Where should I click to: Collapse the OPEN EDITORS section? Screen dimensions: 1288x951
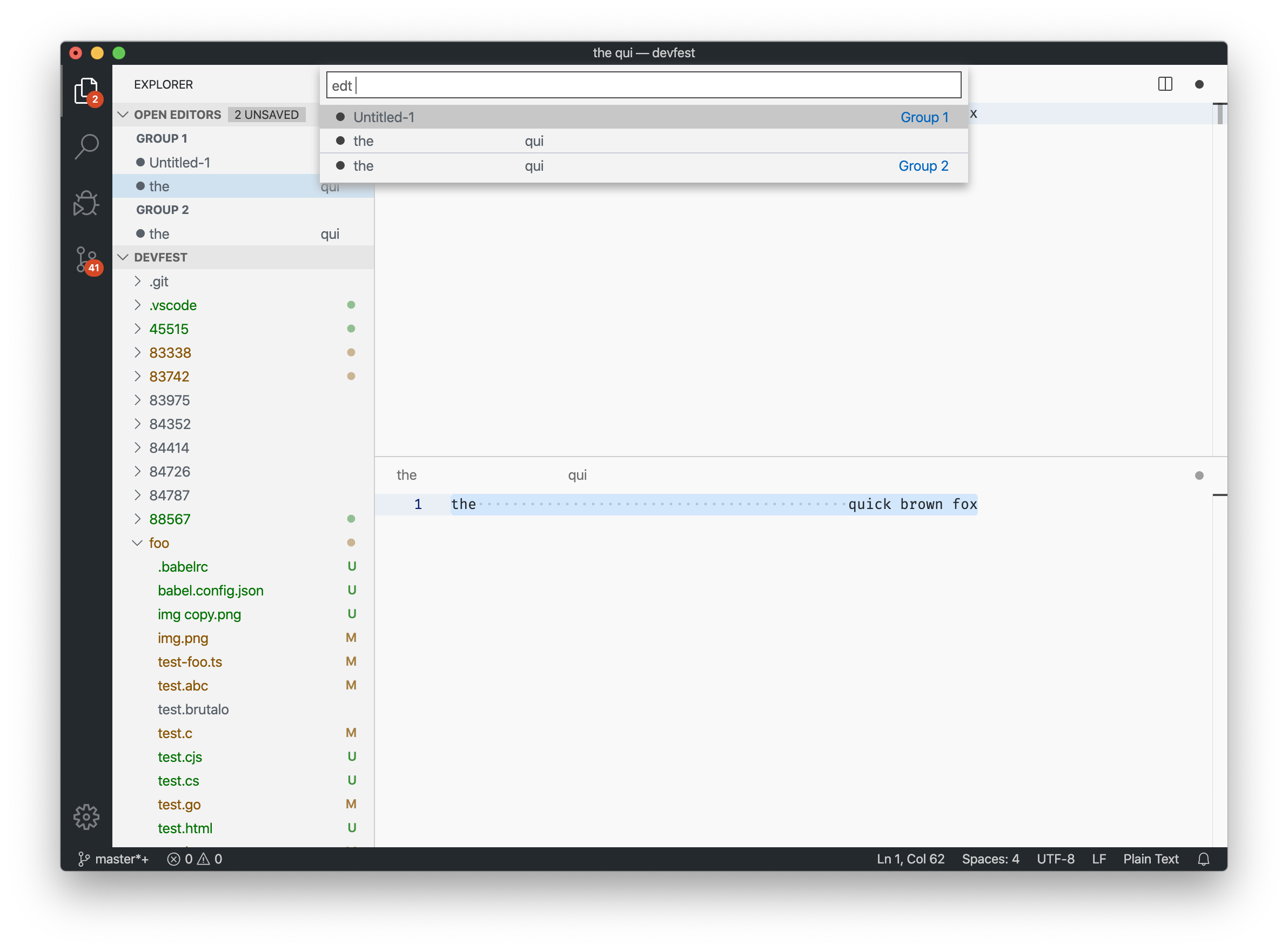pos(123,114)
